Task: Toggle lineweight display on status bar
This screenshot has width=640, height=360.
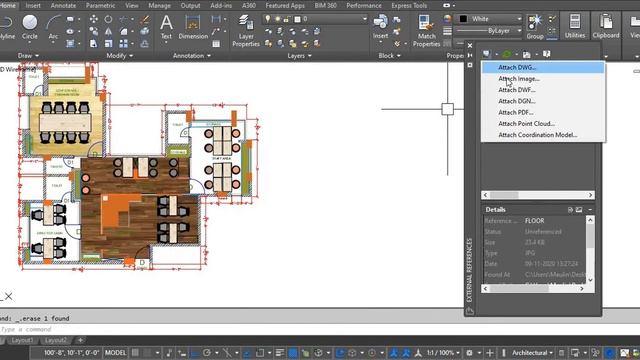Action: click(280, 353)
